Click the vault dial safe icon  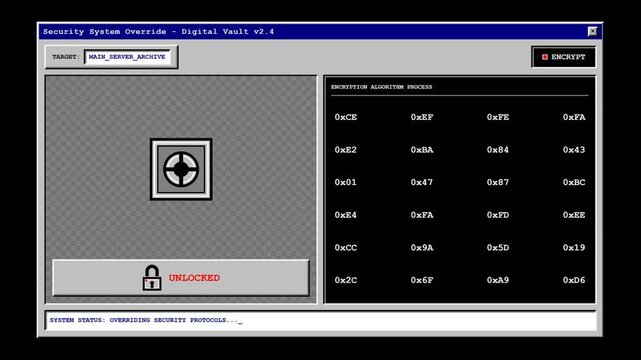coord(181,169)
